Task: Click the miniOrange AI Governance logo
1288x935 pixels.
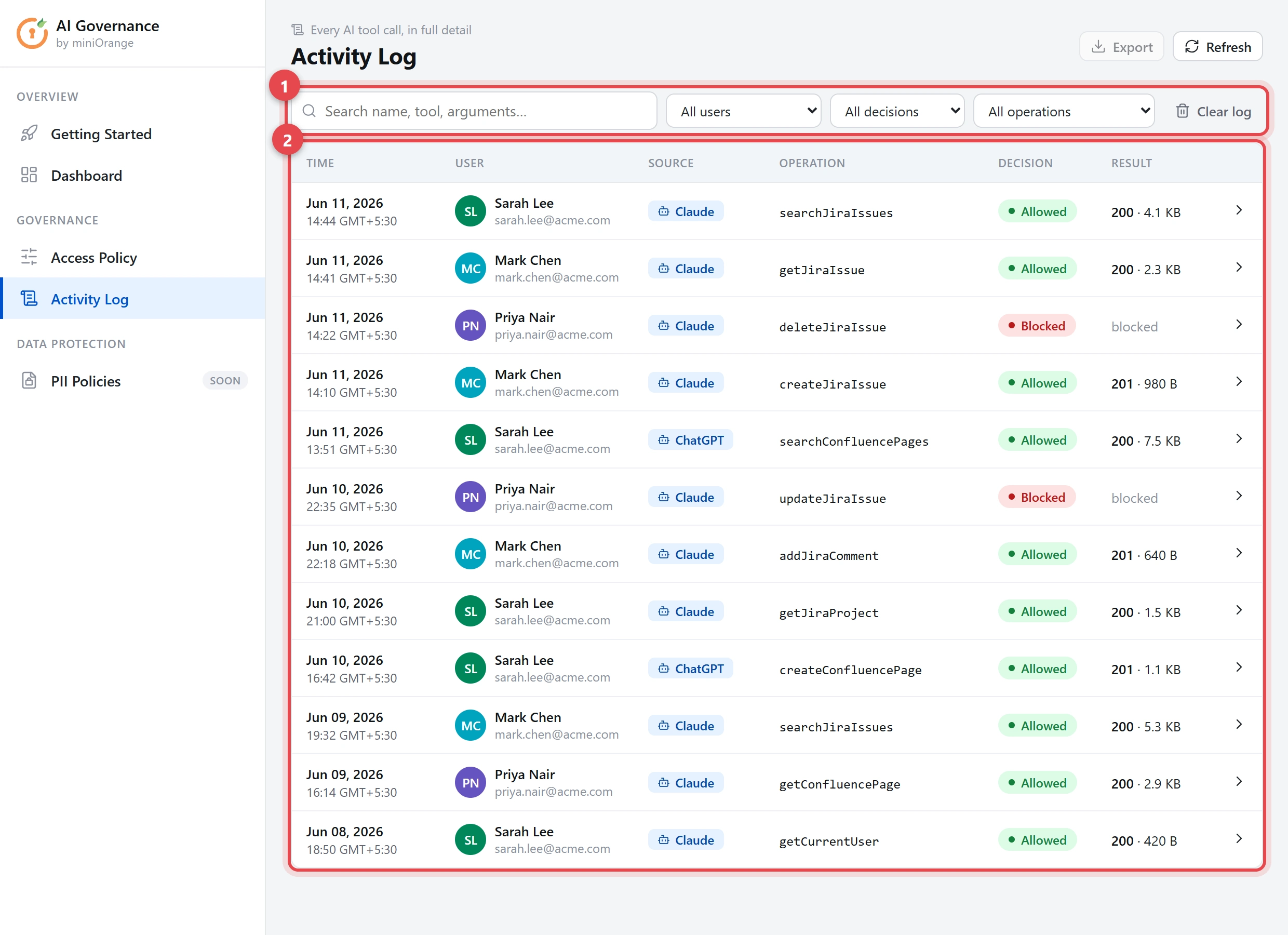Action: tap(32, 33)
